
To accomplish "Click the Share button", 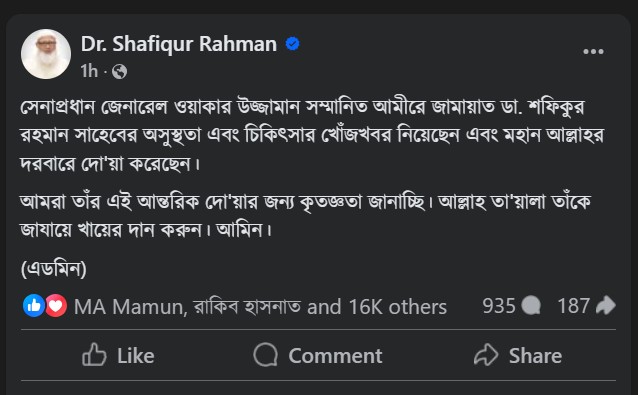I will coord(518,355).
